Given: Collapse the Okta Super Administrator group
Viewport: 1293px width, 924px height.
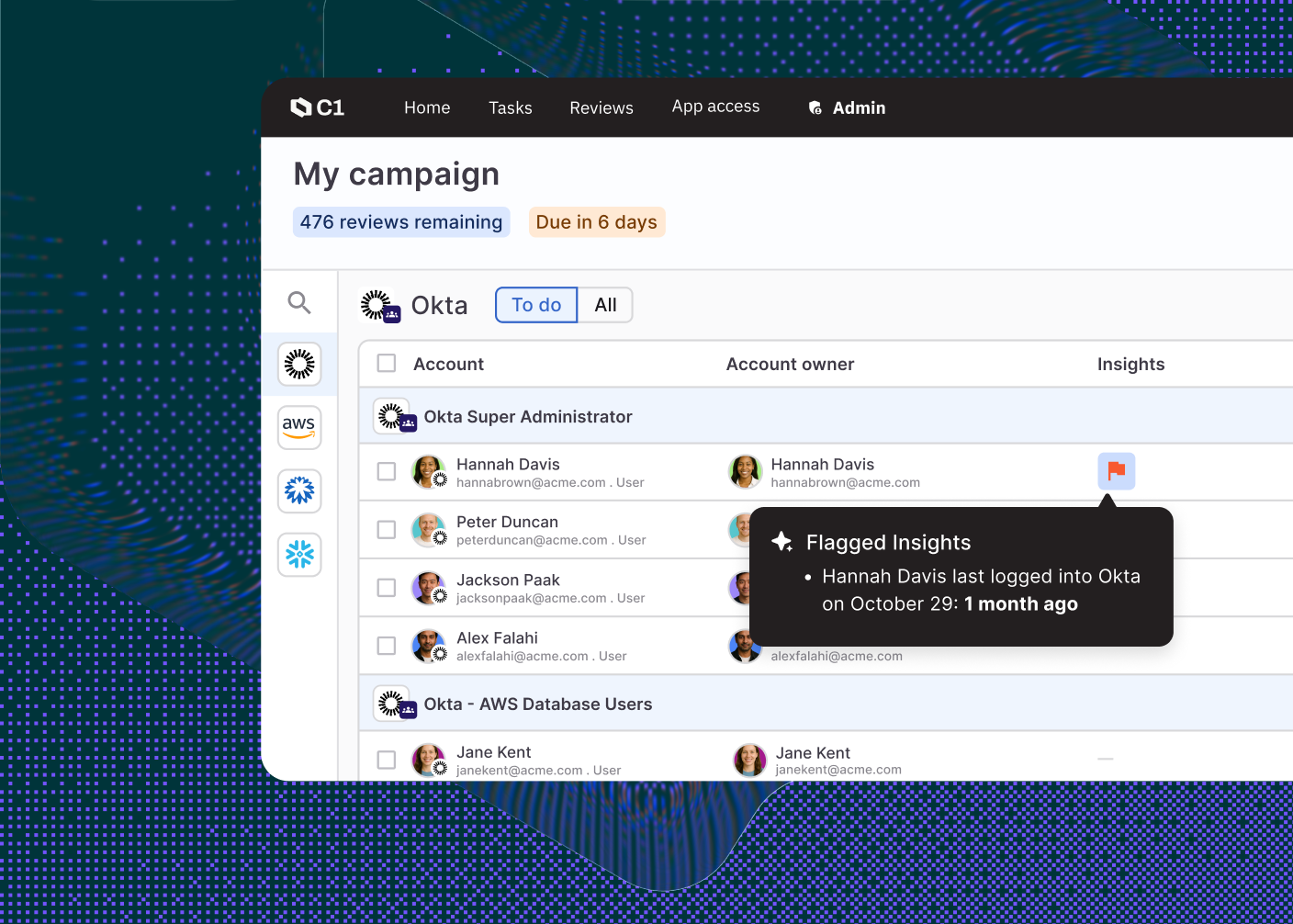Looking at the screenshot, I should coord(527,417).
